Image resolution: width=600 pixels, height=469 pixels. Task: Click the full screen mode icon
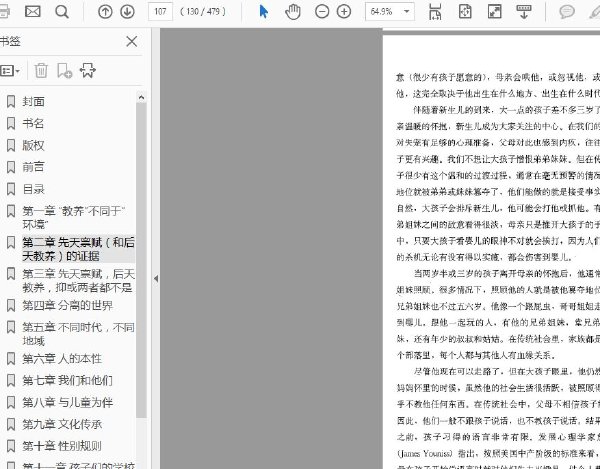coord(494,11)
